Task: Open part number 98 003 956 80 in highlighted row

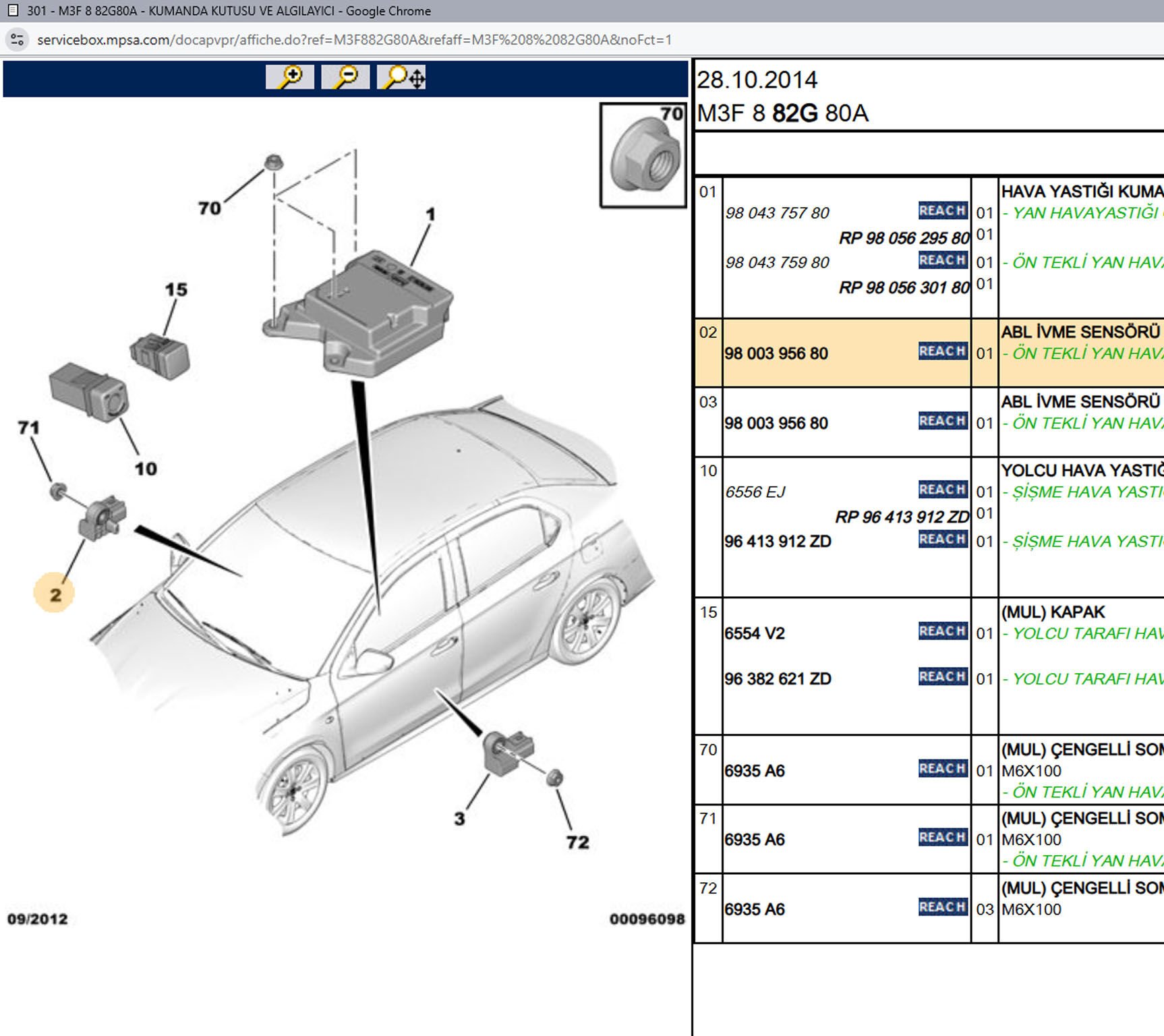Action: (776, 353)
